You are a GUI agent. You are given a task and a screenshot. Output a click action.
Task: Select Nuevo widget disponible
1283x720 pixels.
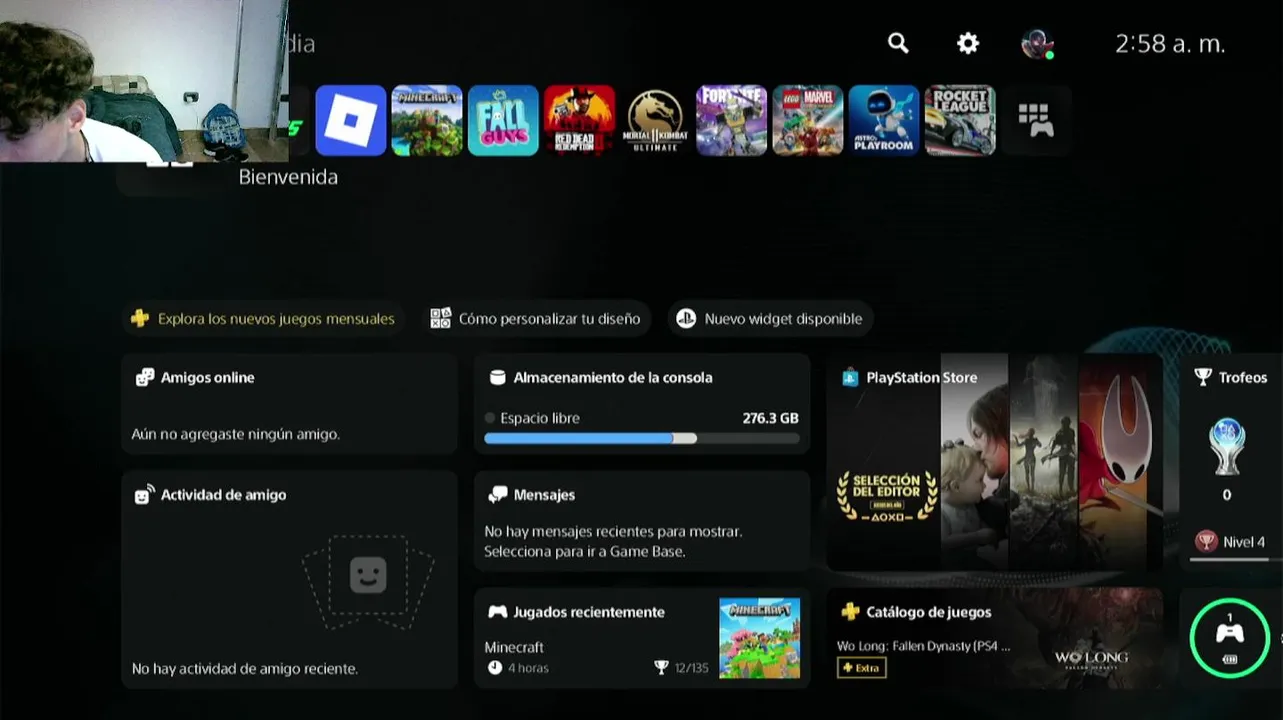(770, 319)
